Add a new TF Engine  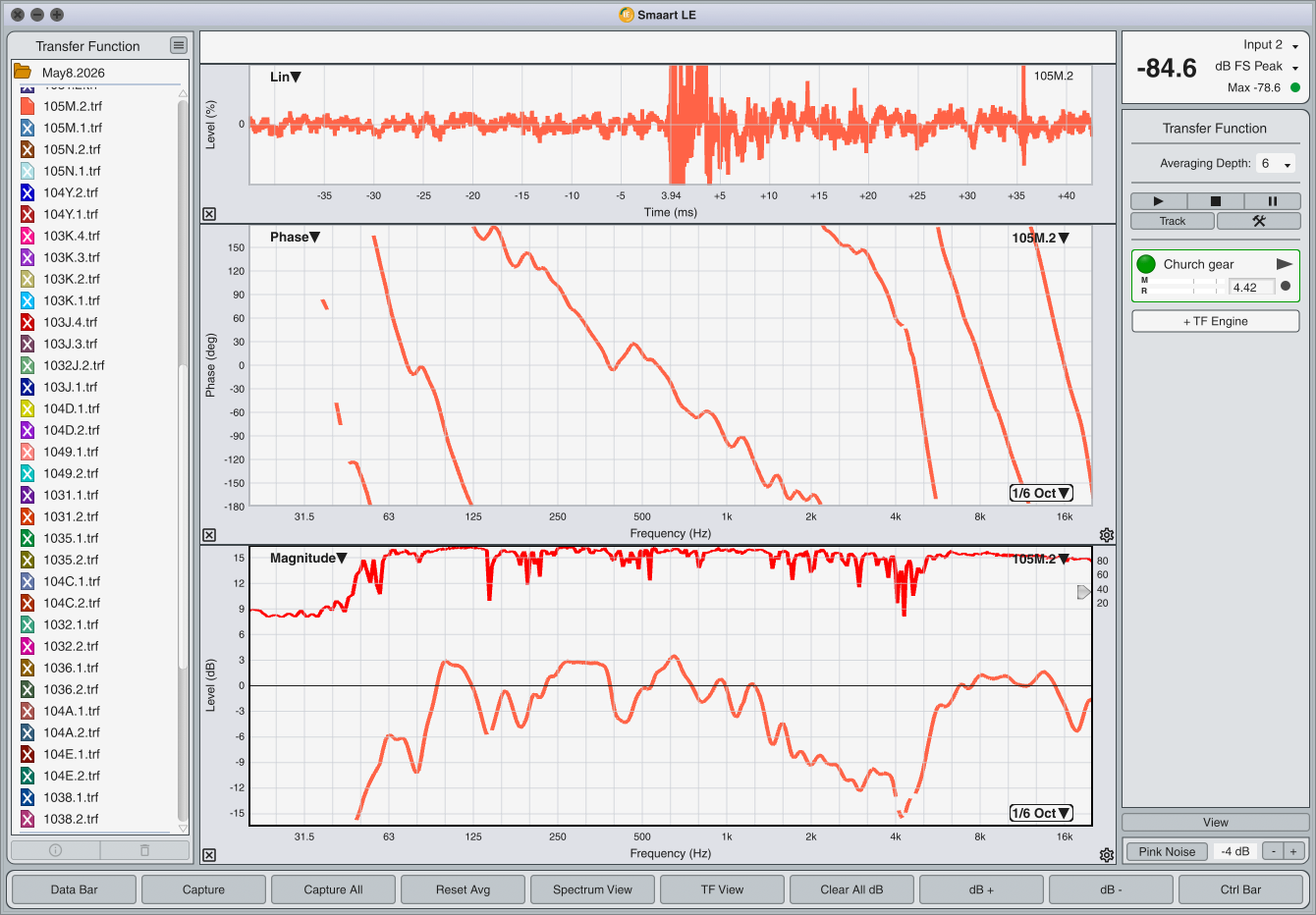1216,321
